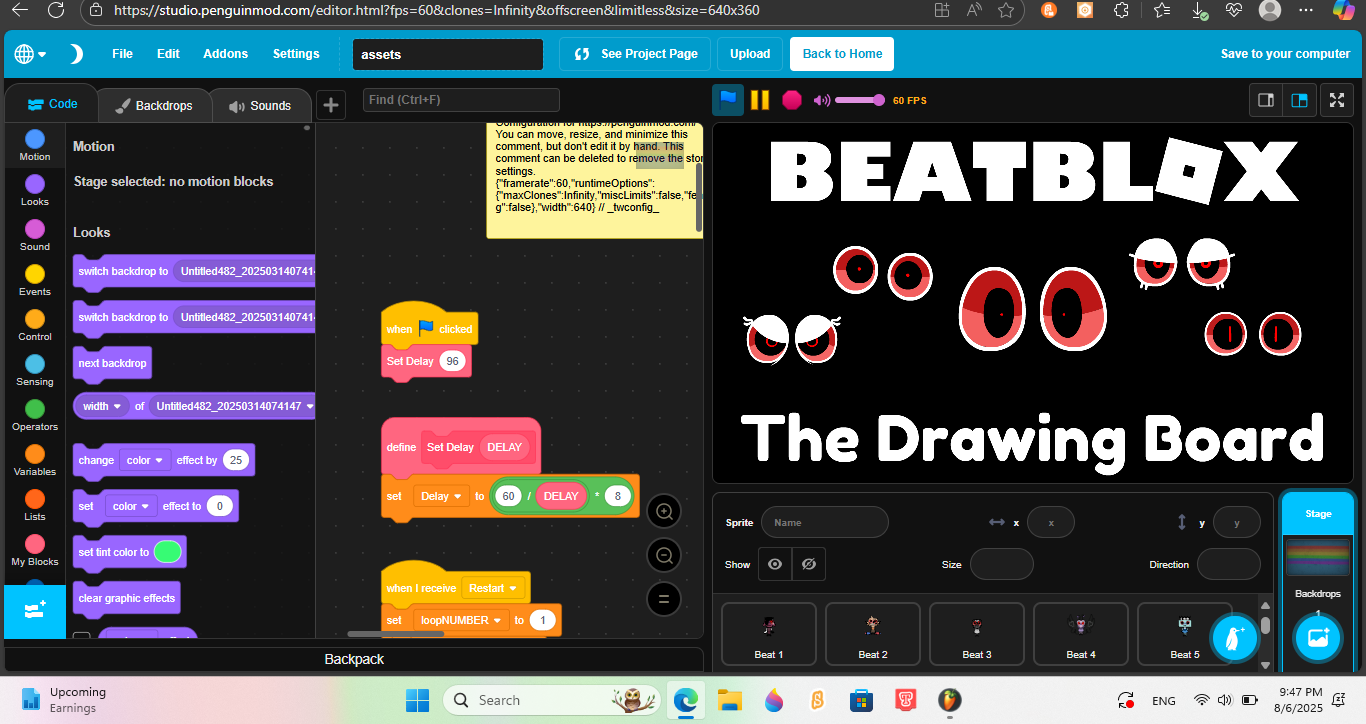The height and width of the screenshot is (724, 1366).
Task: Reset the workspace zoom level
Action: (x=663, y=599)
